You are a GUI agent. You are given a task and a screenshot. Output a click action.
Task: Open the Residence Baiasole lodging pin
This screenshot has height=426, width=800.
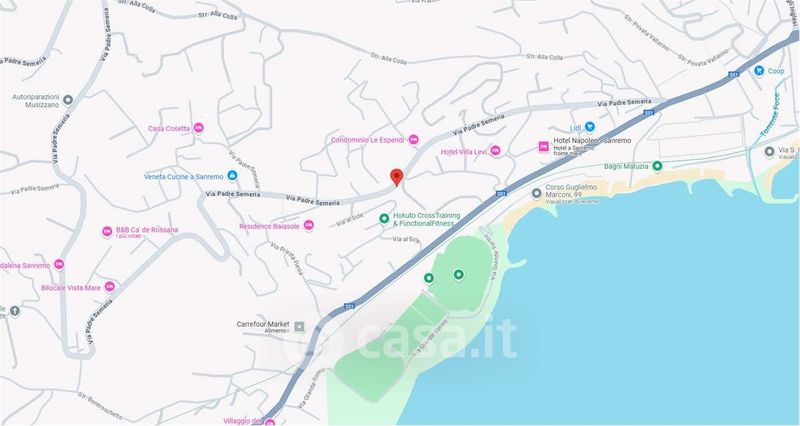308,225
